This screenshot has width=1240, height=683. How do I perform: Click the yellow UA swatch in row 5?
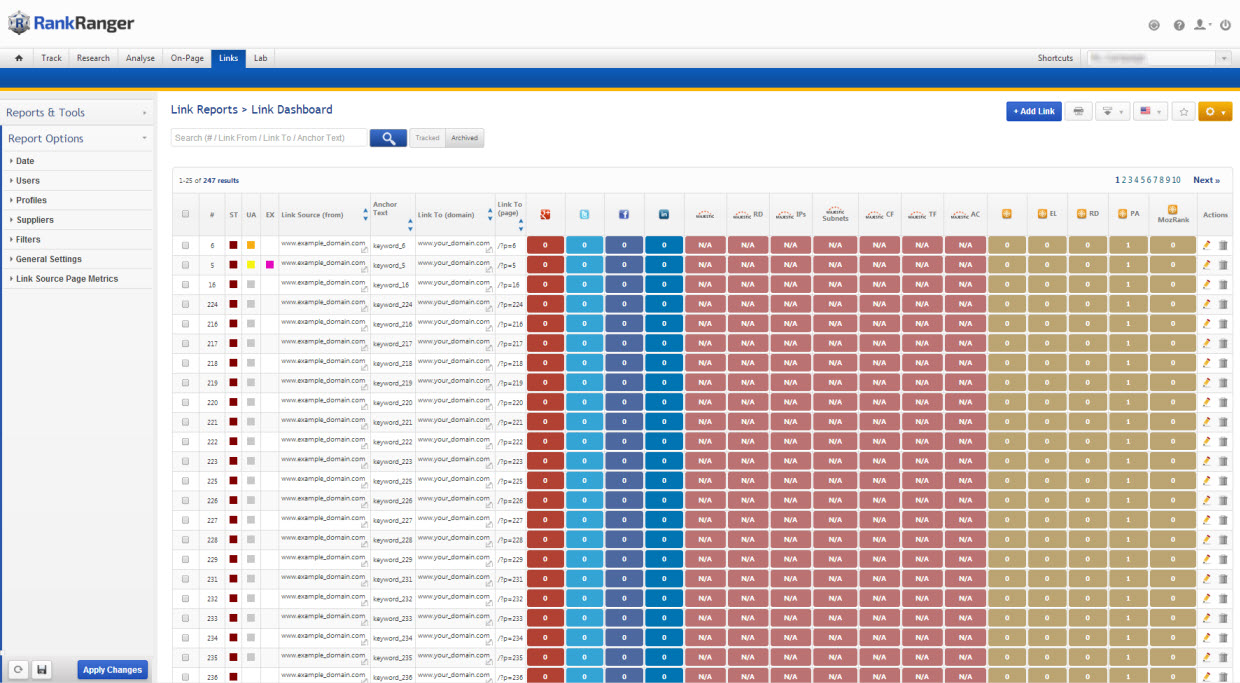[x=251, y=265]
